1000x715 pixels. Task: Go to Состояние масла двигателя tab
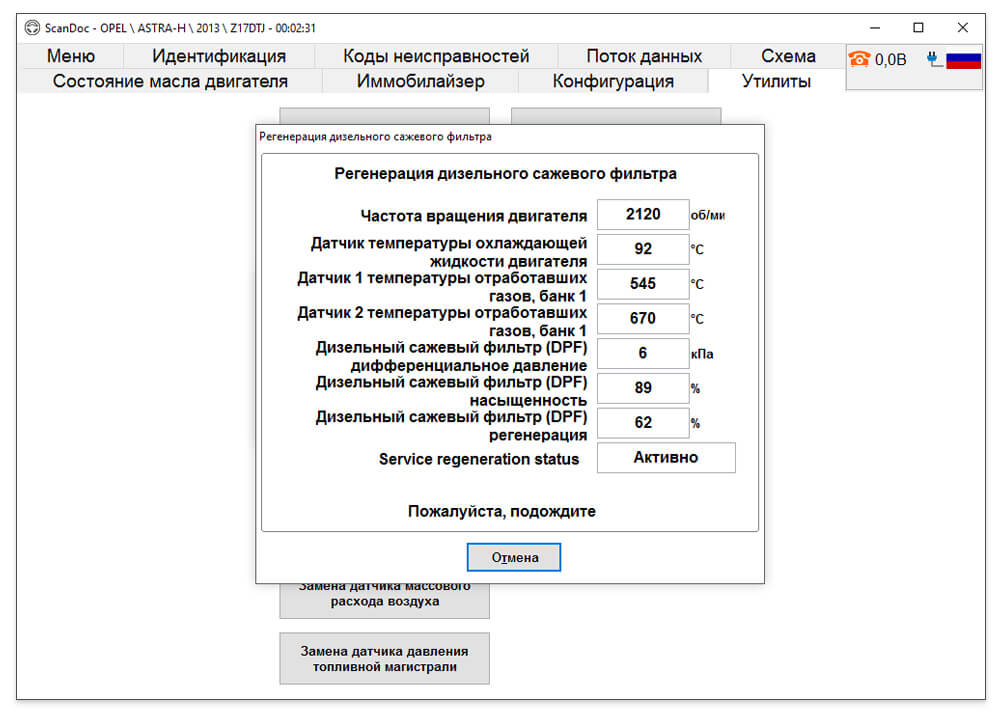170,81
